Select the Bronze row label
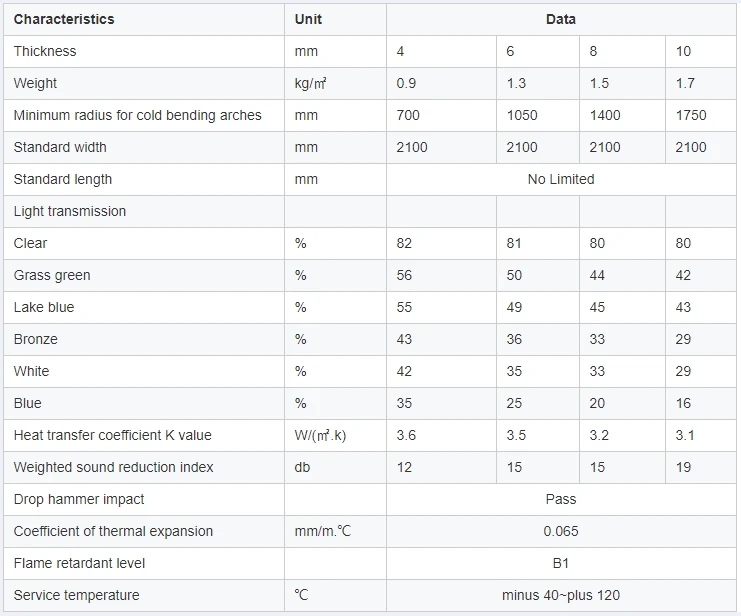The height and width of the screenshot is (616, 741). (x=36, y=339)
